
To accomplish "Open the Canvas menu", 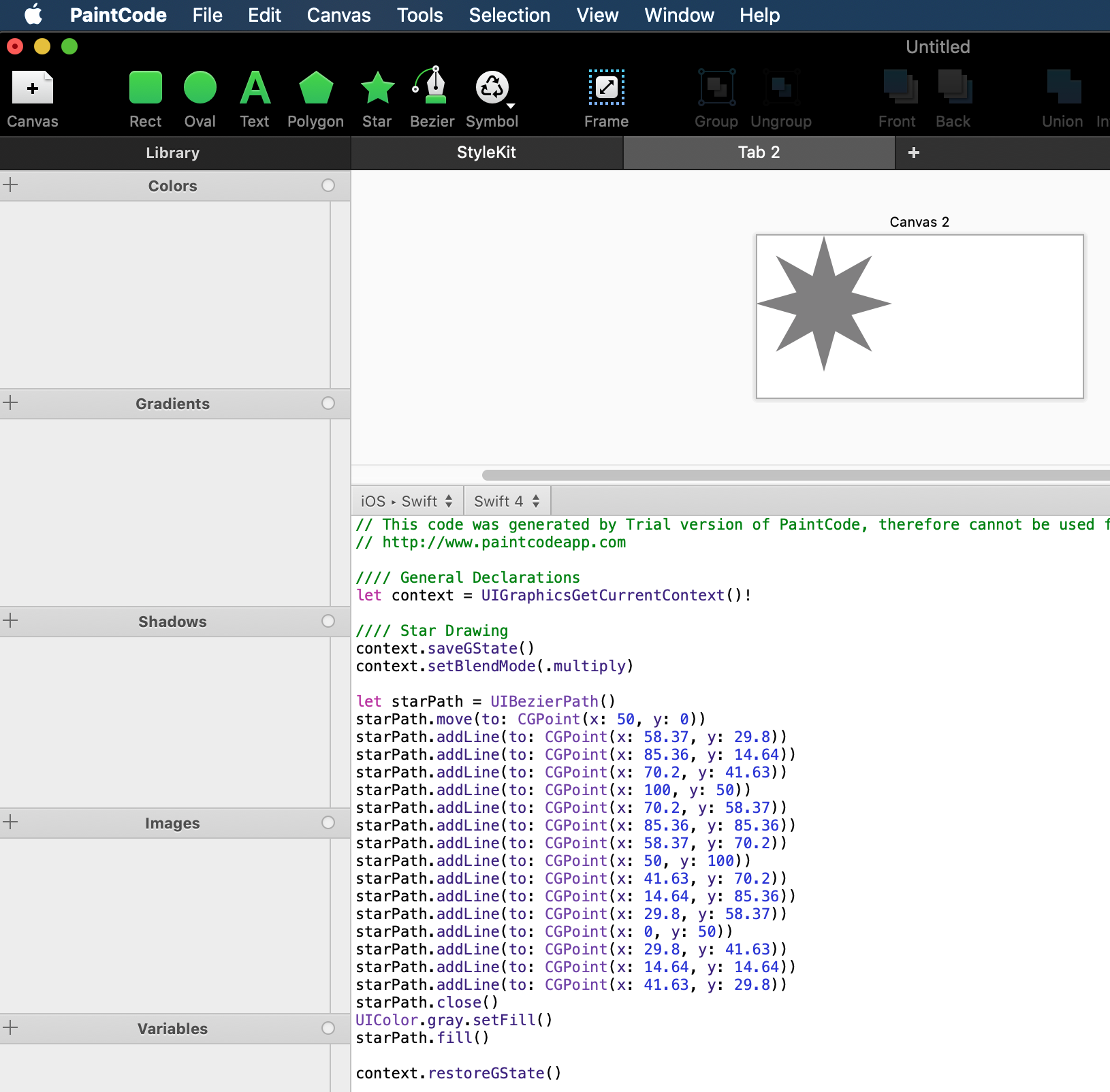I will tap(338, 15).
